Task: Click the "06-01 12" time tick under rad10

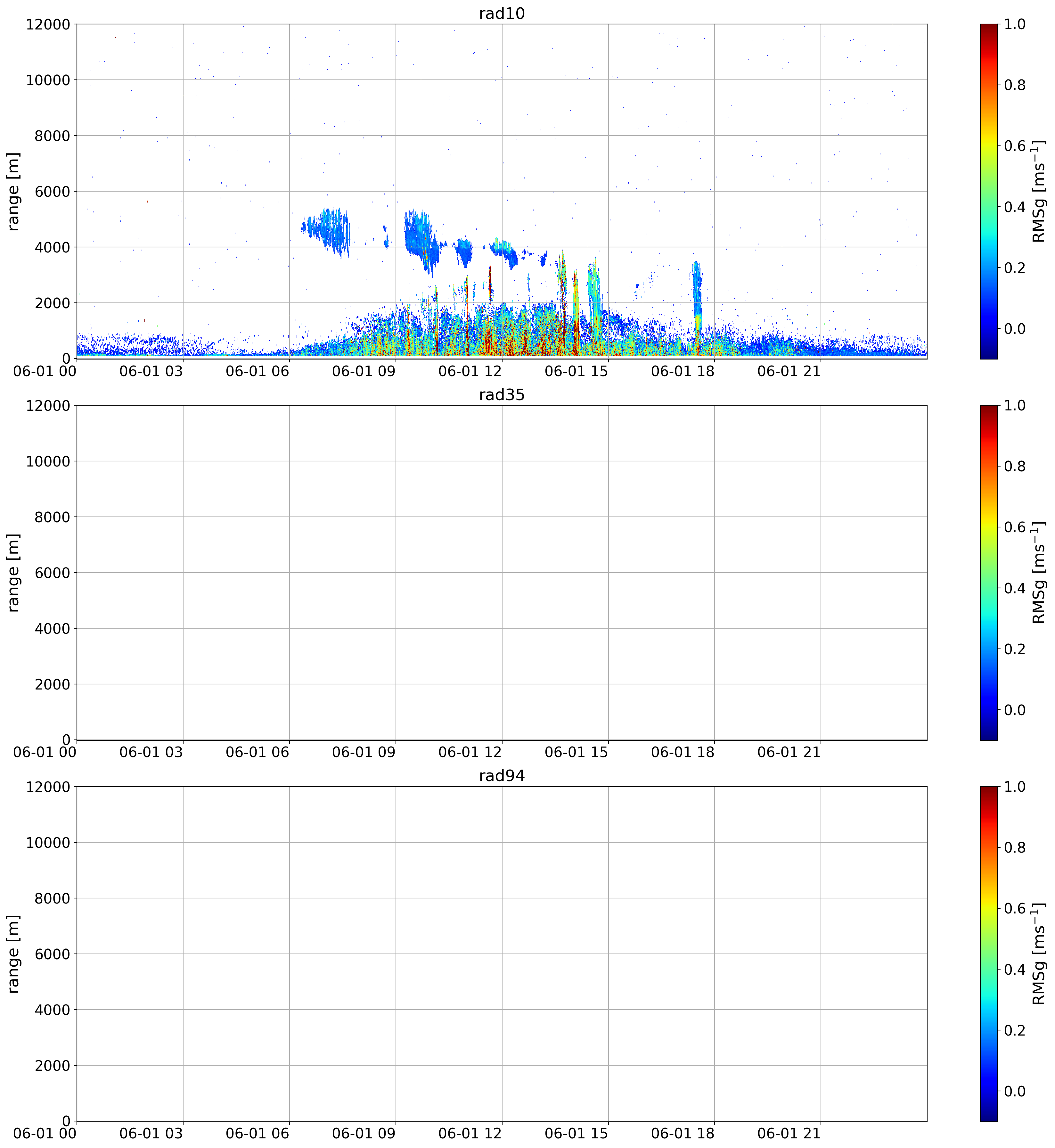Action: pos(470,371)
